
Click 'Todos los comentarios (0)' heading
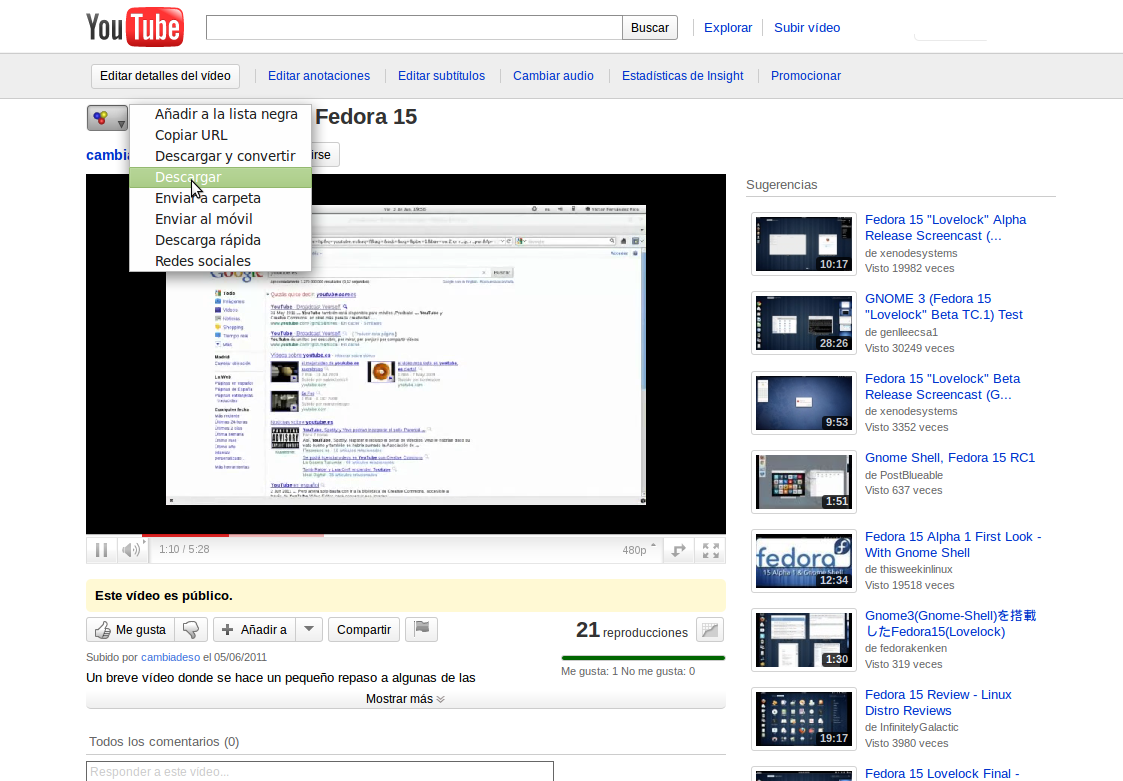point(164,742)
